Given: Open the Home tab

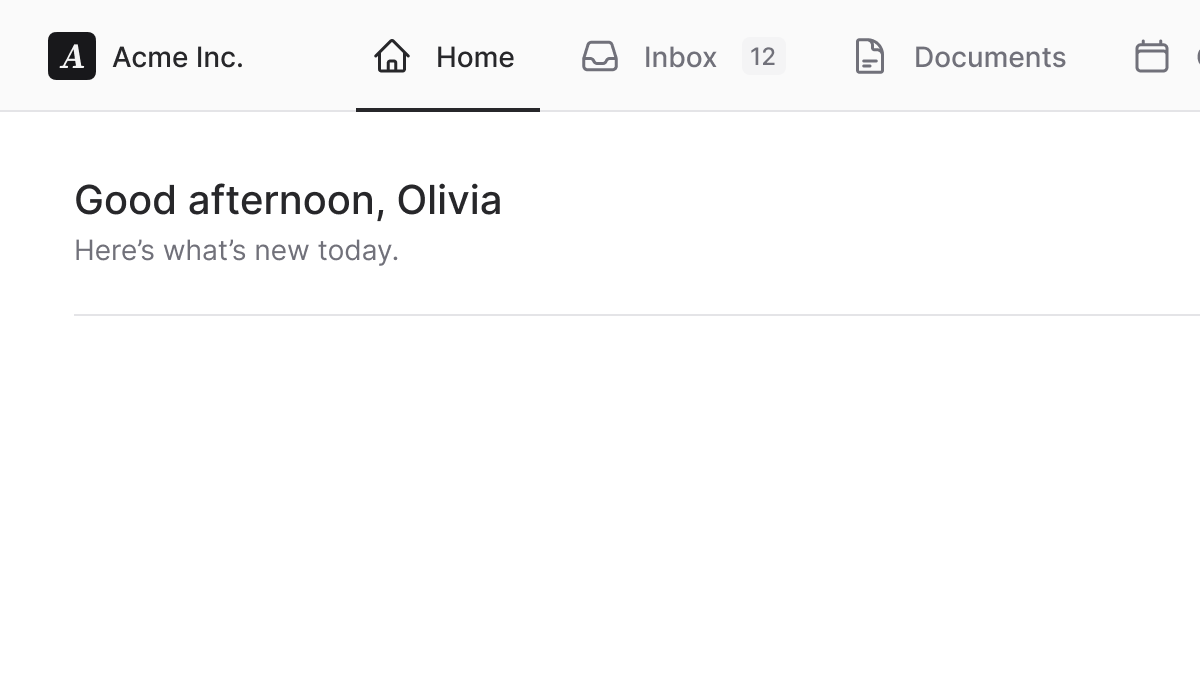Looking at the screenshot, I should click(x=474, y=57).
